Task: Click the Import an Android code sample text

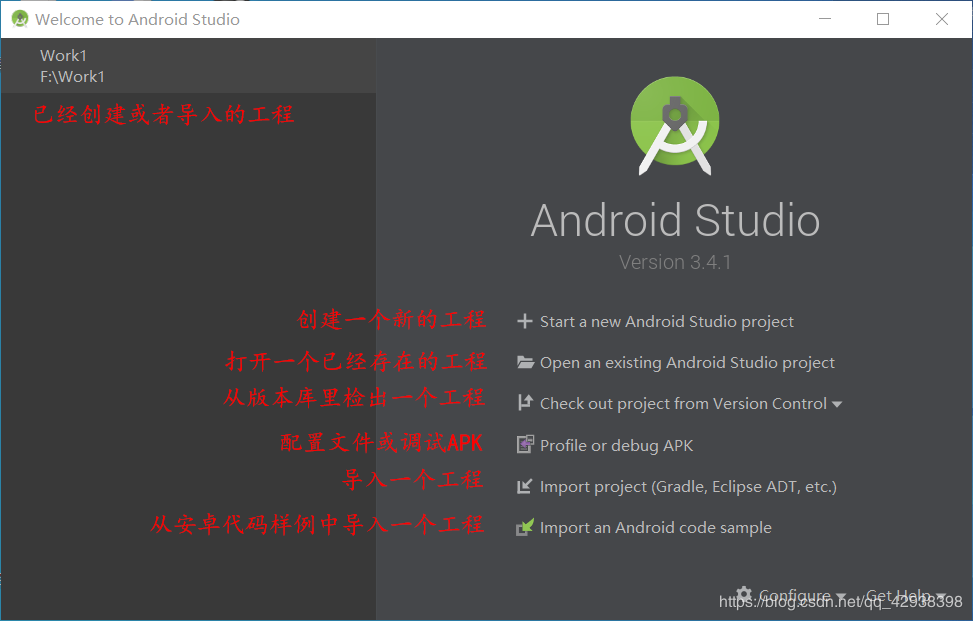Action: click(x=654, y=527)
